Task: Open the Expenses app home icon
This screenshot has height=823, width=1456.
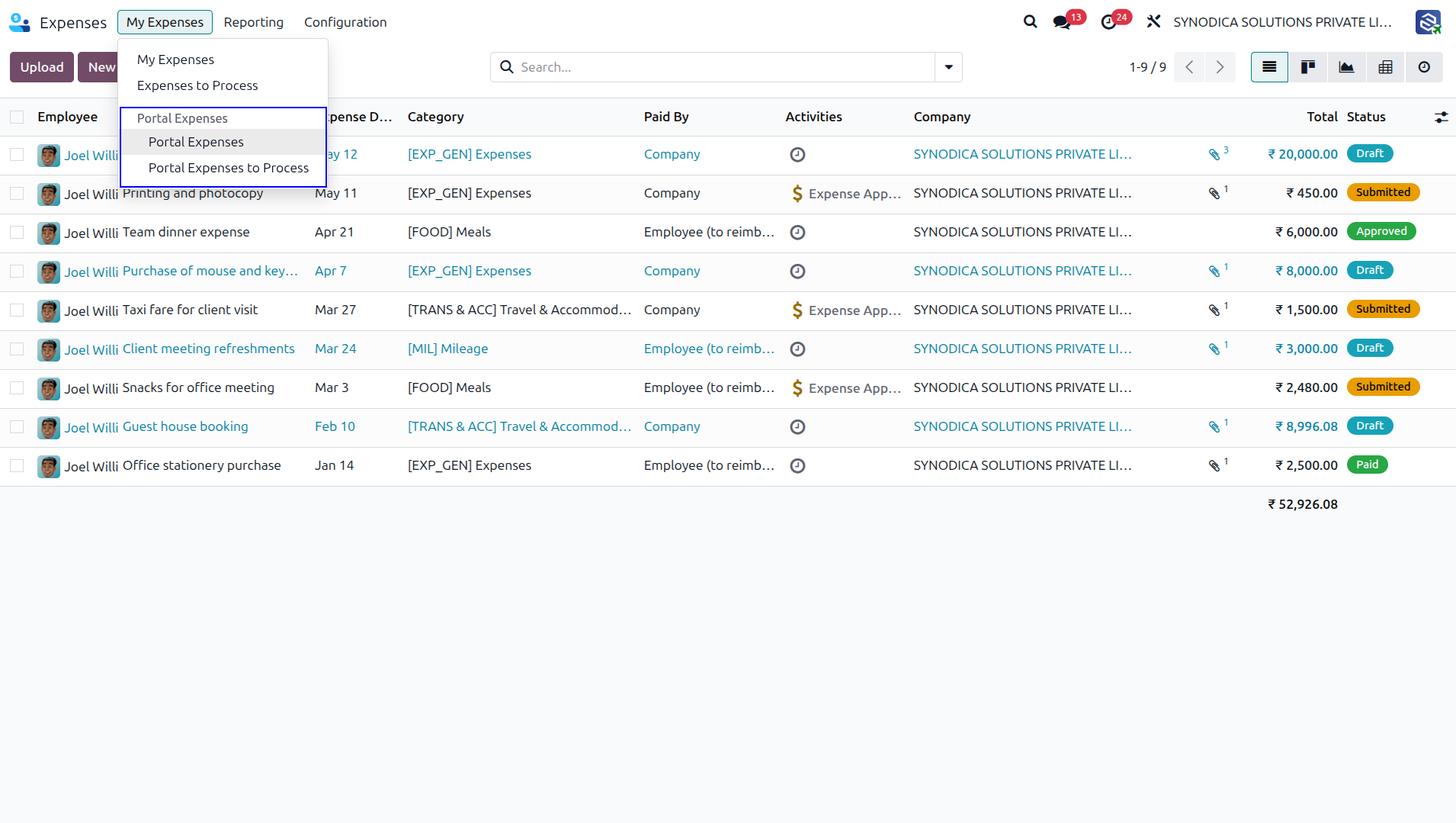Action: pos(20,22)
